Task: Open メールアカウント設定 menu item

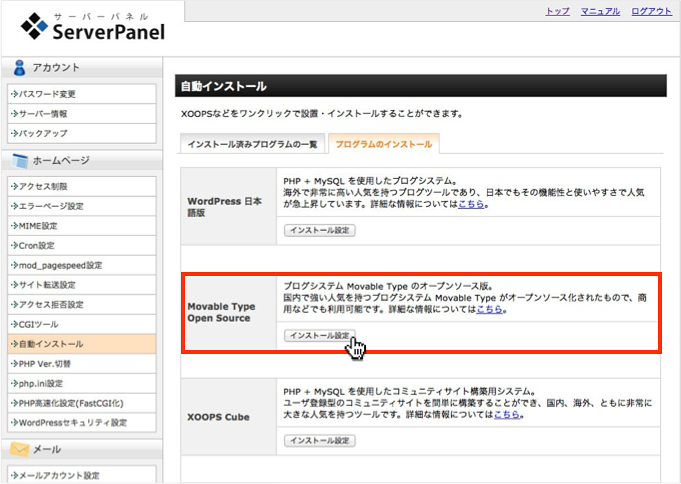Action: 82,475
